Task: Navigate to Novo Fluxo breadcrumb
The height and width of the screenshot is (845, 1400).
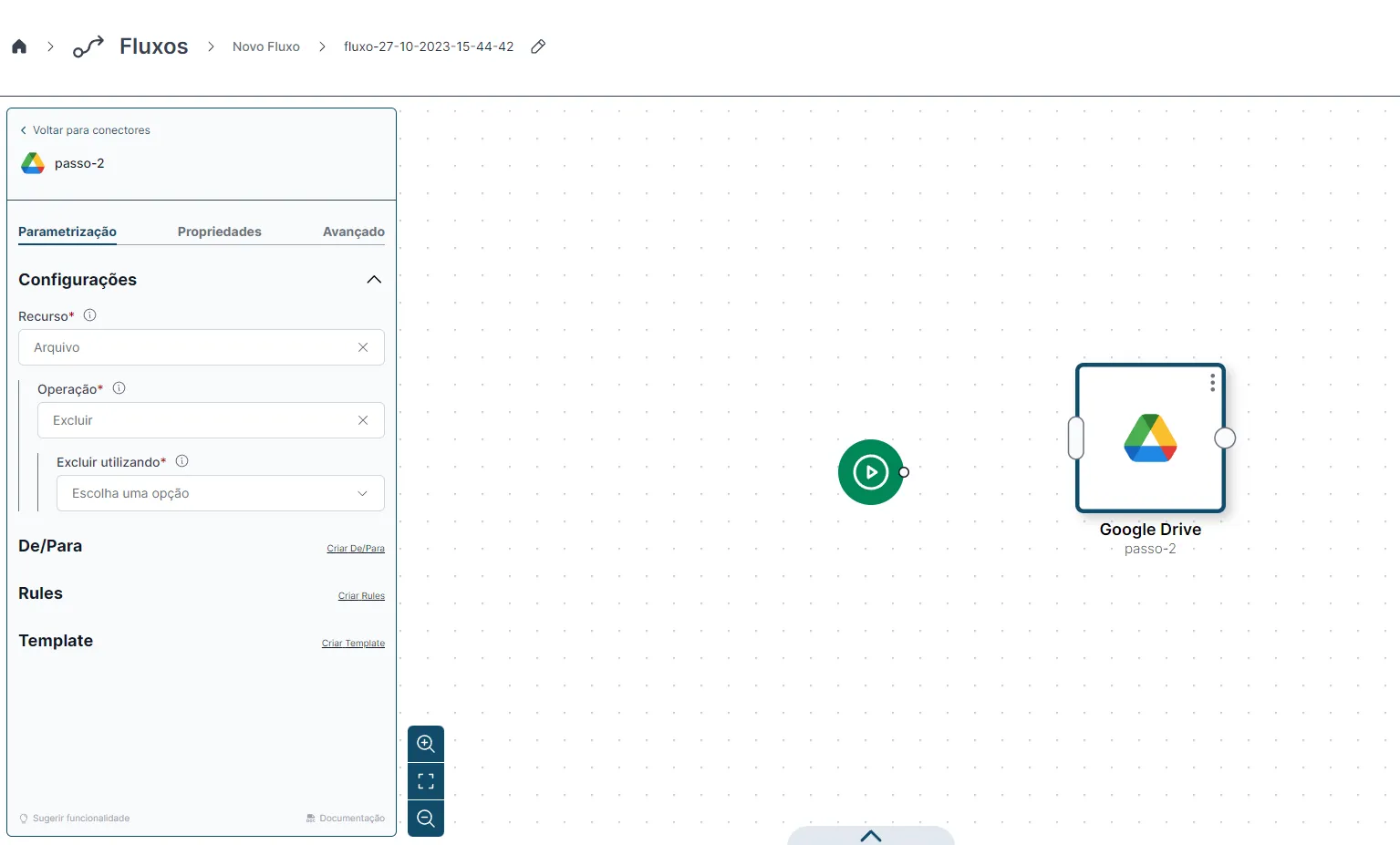Action: pyautogui.click(x=266, y=46)
